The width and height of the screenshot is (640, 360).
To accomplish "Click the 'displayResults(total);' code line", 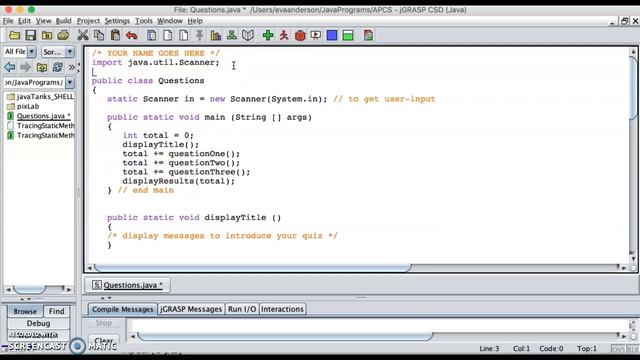I will click(x=179, y=181).
